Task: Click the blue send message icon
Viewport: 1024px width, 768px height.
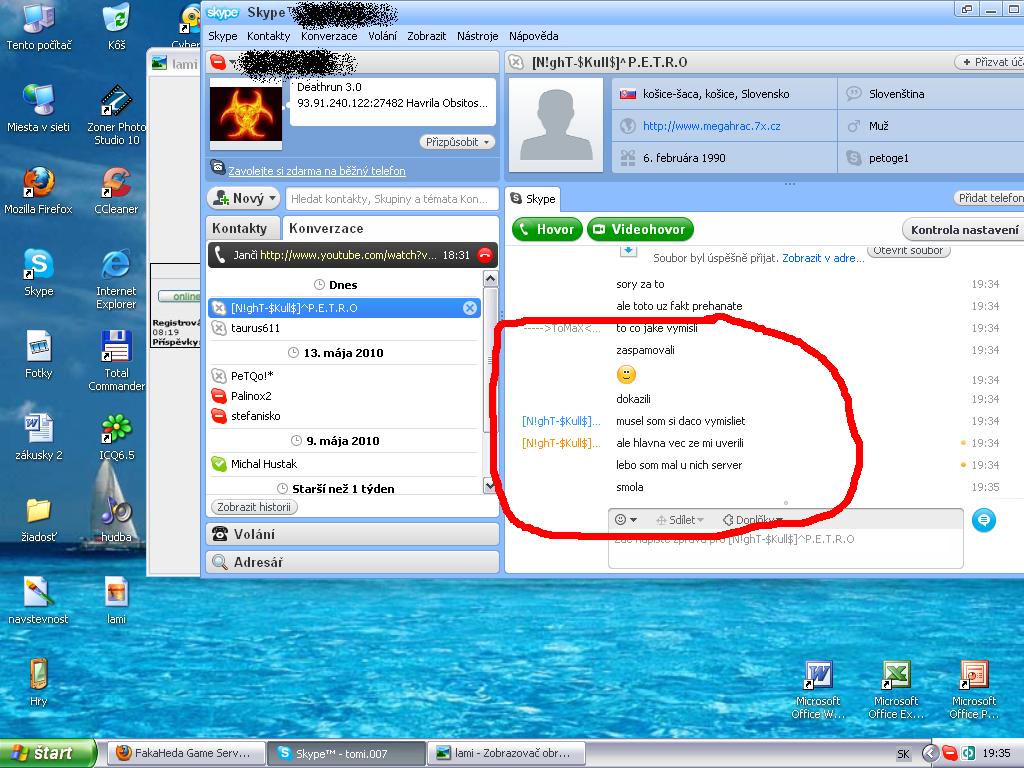Action: tap(984, 520)
